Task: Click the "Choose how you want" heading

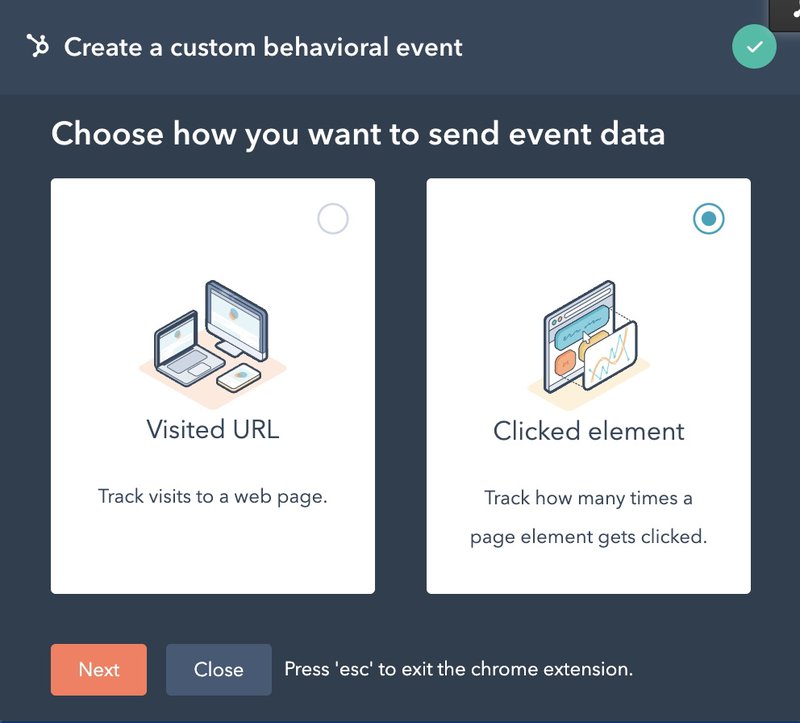Action: tap(358, 133)
